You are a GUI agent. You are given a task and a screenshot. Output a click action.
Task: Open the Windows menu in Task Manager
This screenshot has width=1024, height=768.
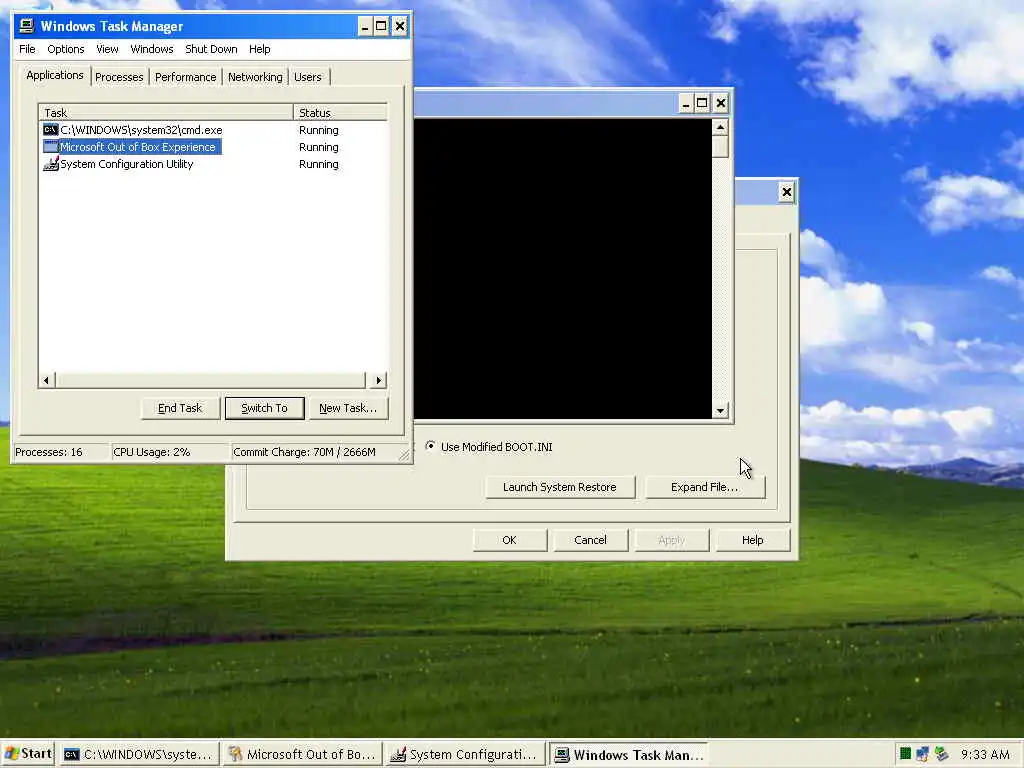point(152,49)
